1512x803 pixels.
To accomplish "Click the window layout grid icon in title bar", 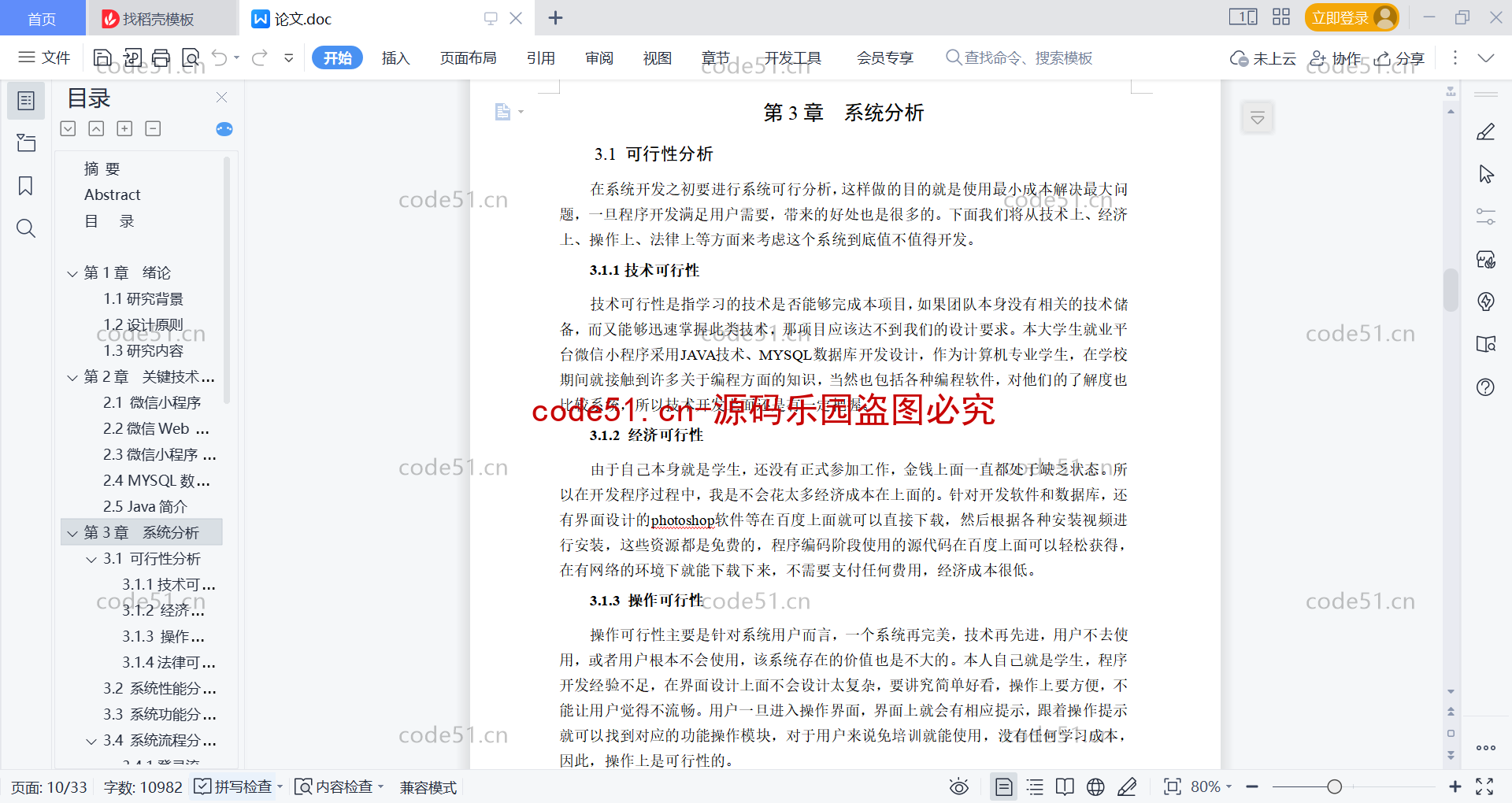I will coord(1281,17).
